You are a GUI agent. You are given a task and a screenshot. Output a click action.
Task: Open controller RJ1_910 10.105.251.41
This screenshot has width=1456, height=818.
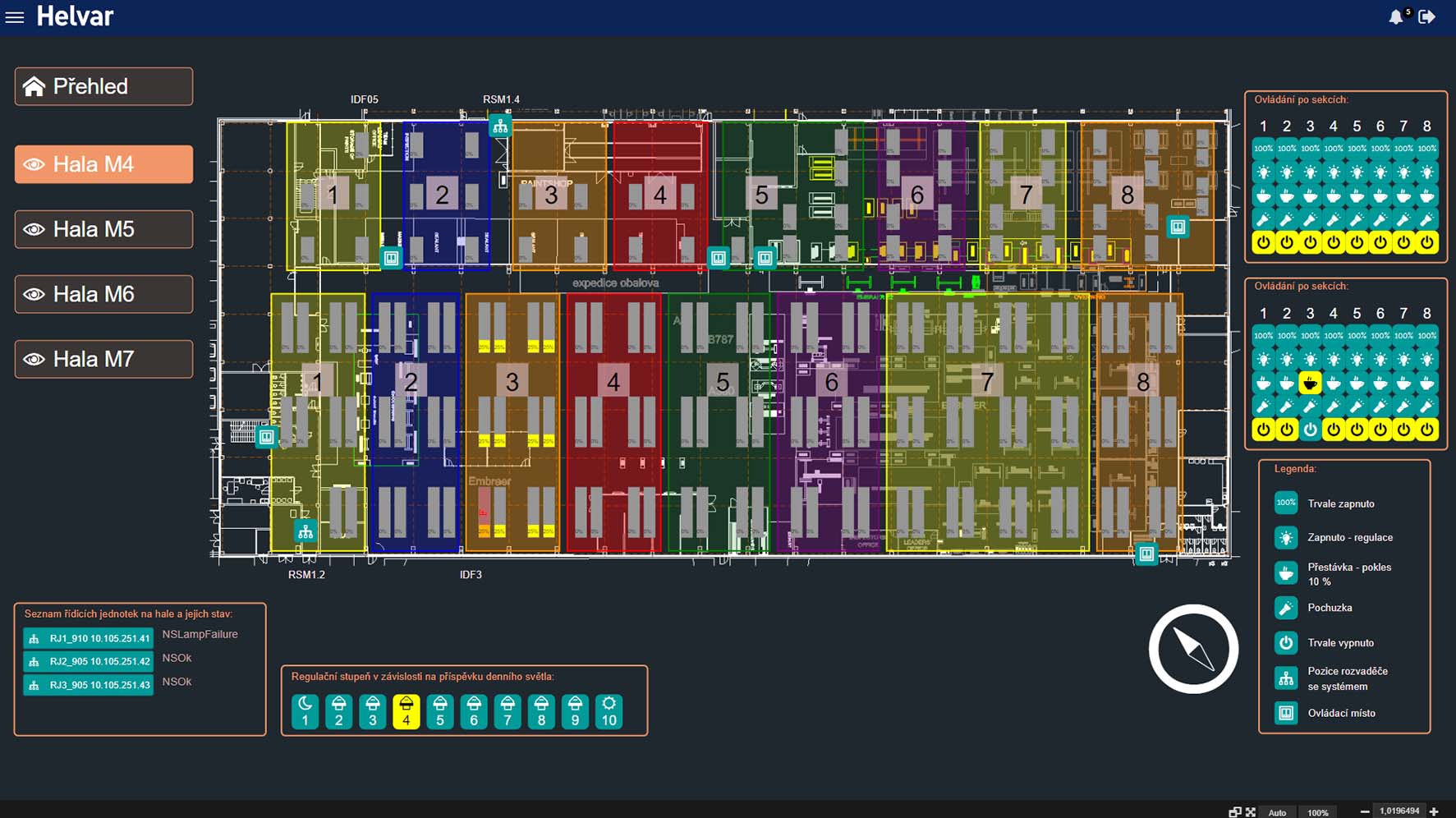(x=89, y=638)
